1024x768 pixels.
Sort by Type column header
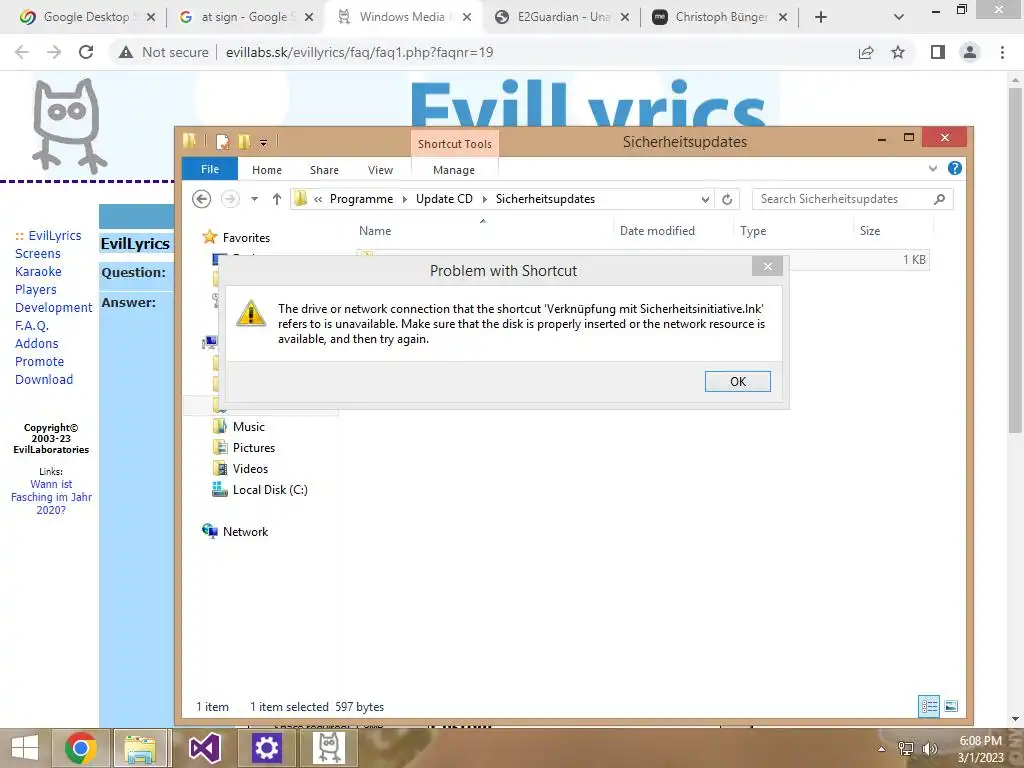point(753,231)
